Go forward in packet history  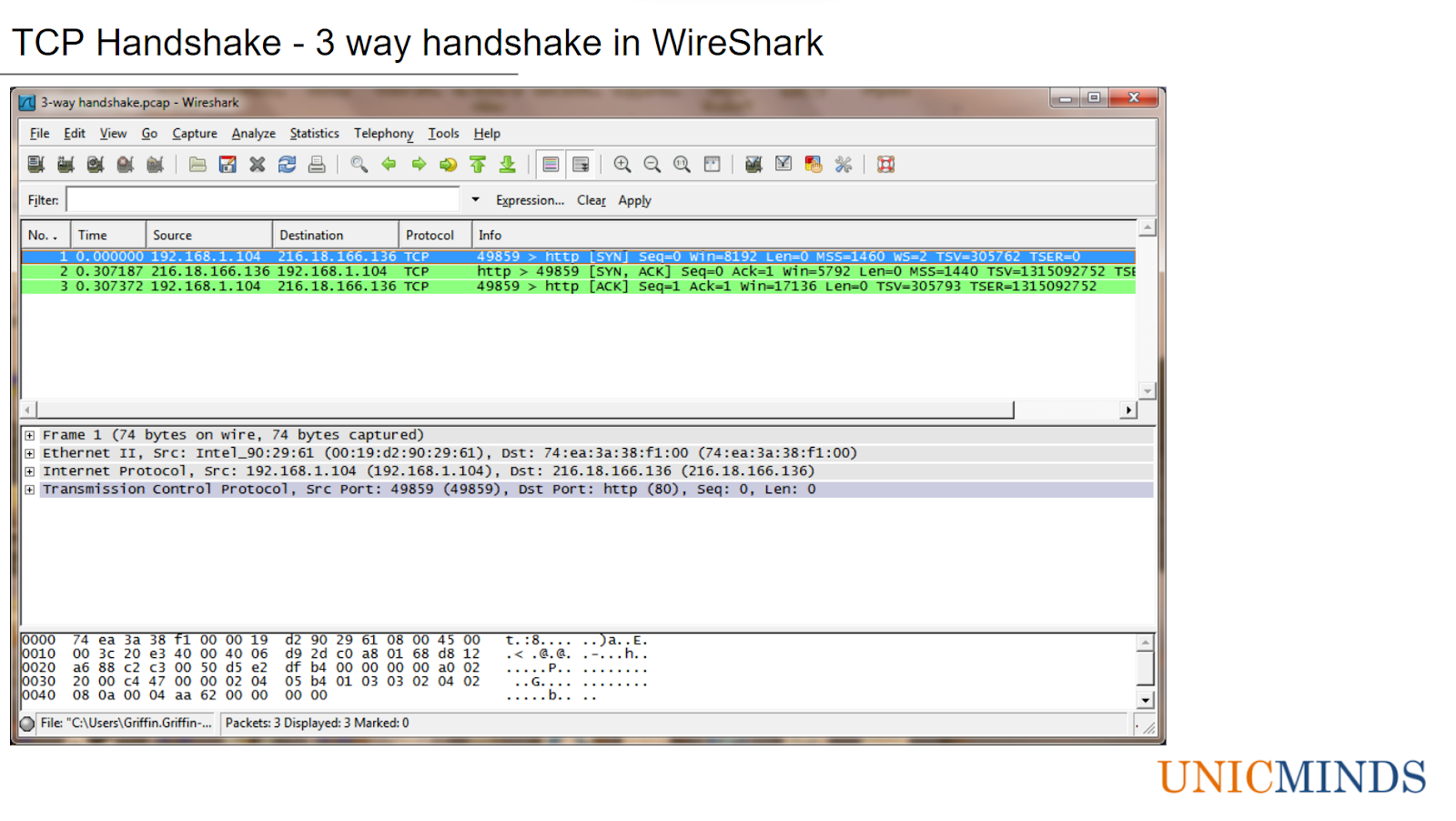[419, 165]
